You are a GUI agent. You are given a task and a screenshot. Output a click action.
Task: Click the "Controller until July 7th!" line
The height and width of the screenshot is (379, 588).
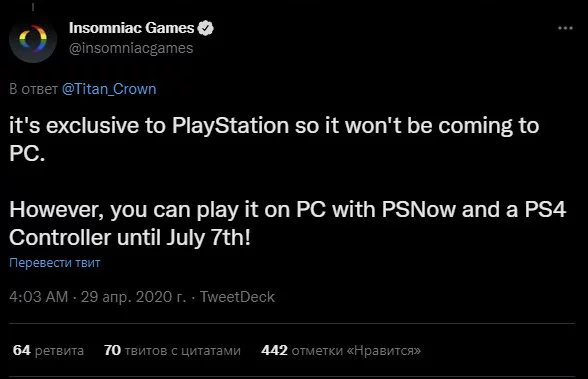point(130,238)
